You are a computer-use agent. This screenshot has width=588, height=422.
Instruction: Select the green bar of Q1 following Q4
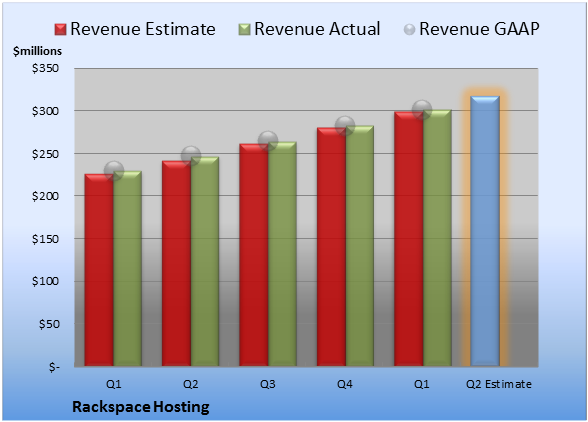[437, 238]
